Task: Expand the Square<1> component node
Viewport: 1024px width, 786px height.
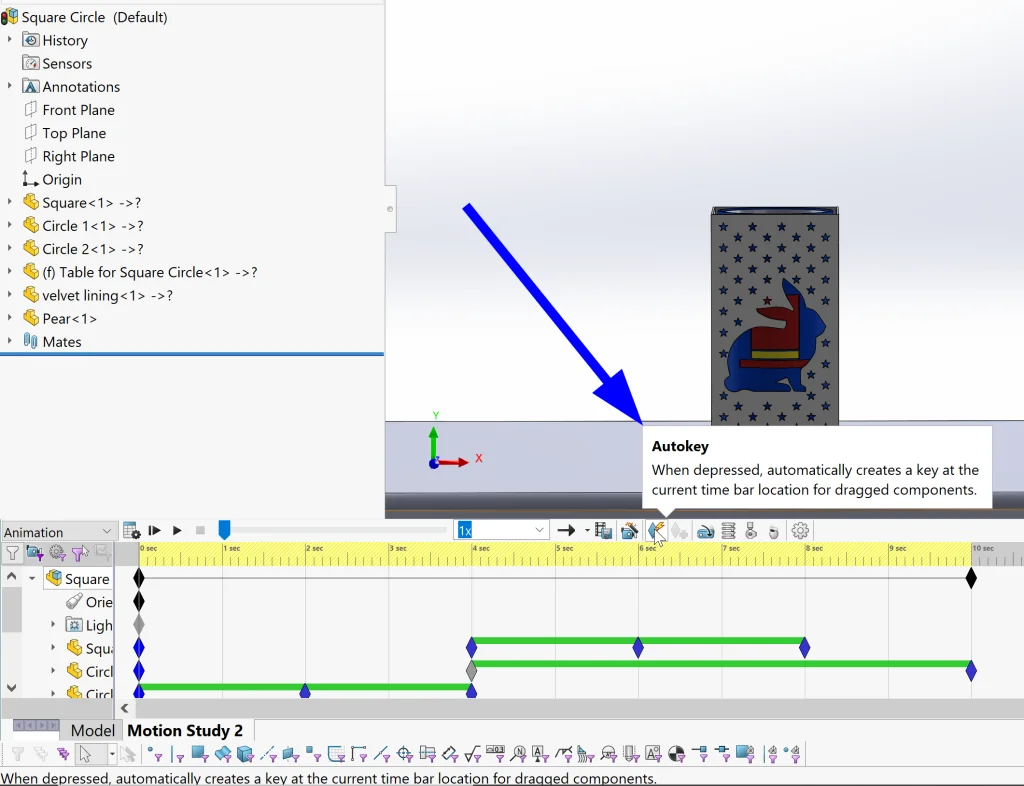Action: point(9,202)
